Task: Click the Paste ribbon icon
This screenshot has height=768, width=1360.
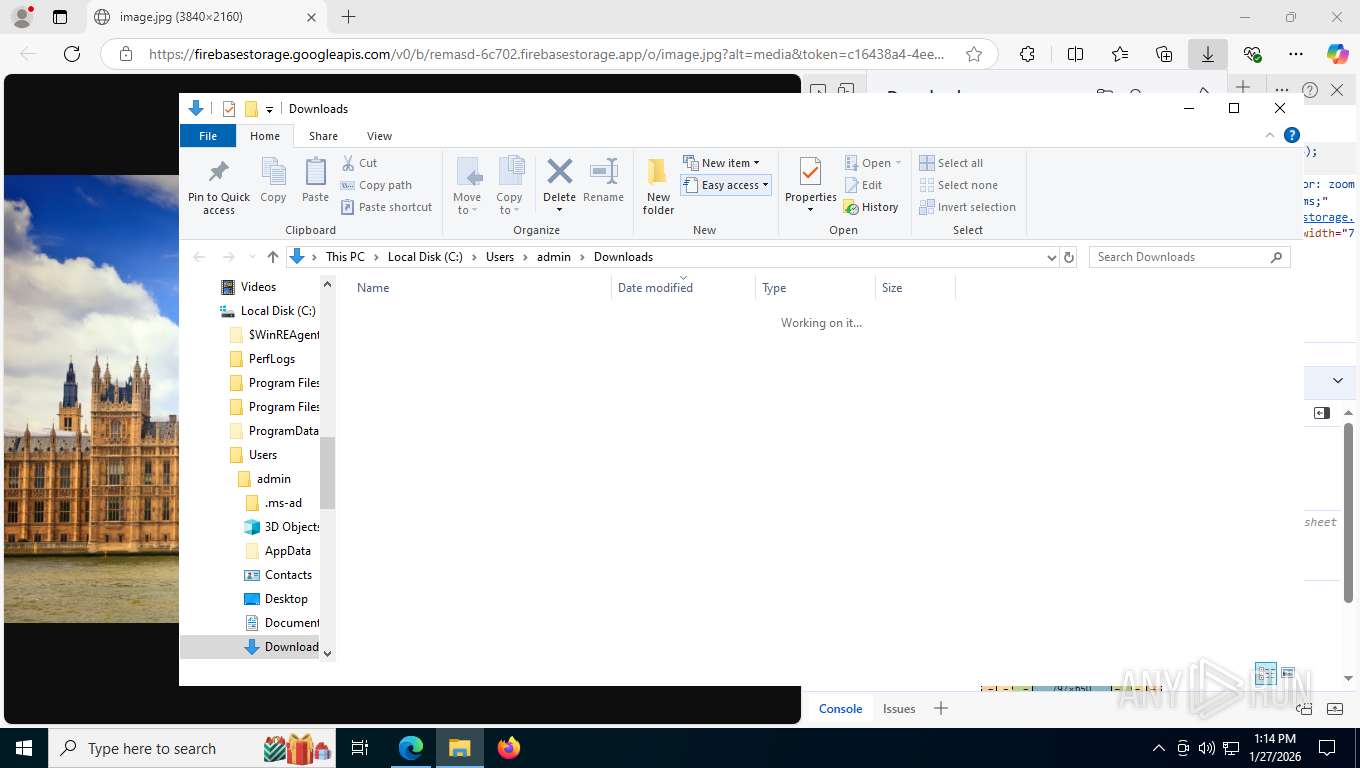Action: point(315,181)
